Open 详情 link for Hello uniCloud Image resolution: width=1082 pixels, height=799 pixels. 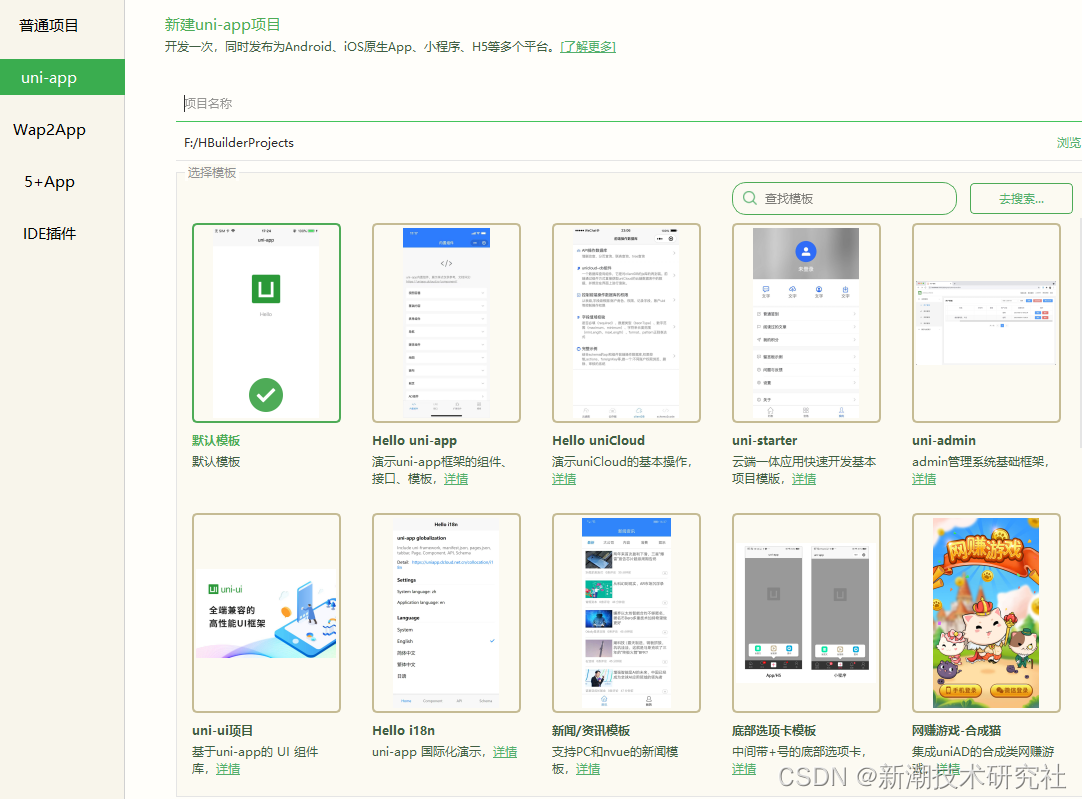pyautogui.click(x=564, y=479)
